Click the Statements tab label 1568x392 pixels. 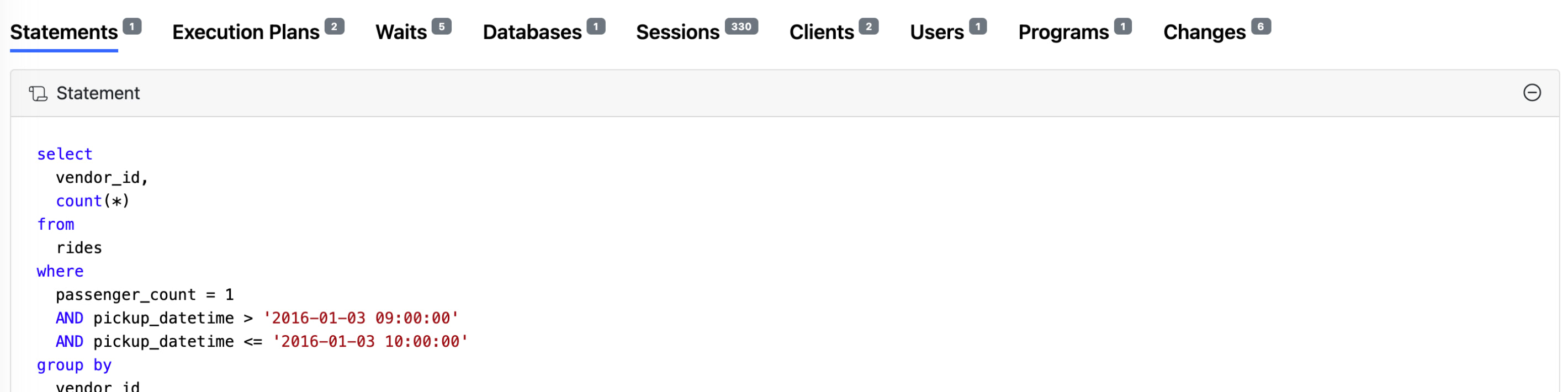click(63, 31)
